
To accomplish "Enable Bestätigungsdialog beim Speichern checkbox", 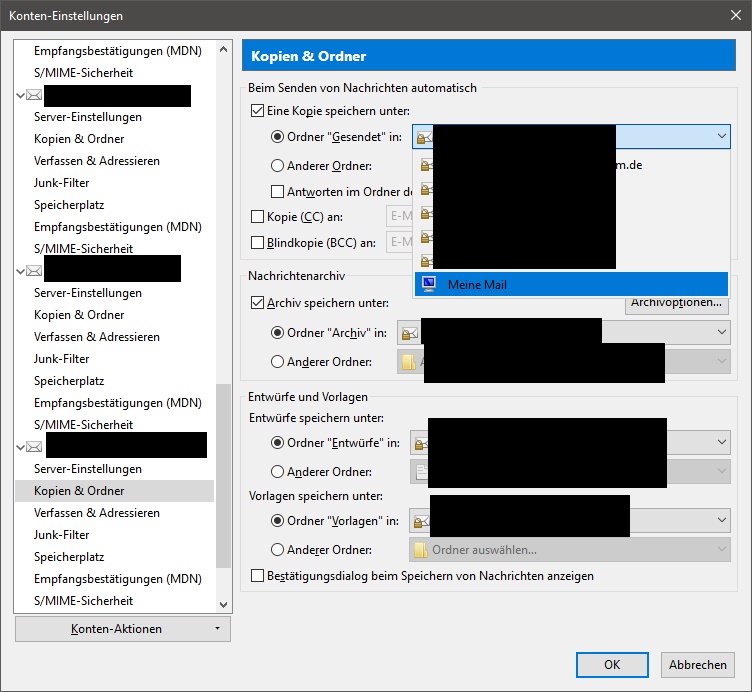I will pos(258,575).
